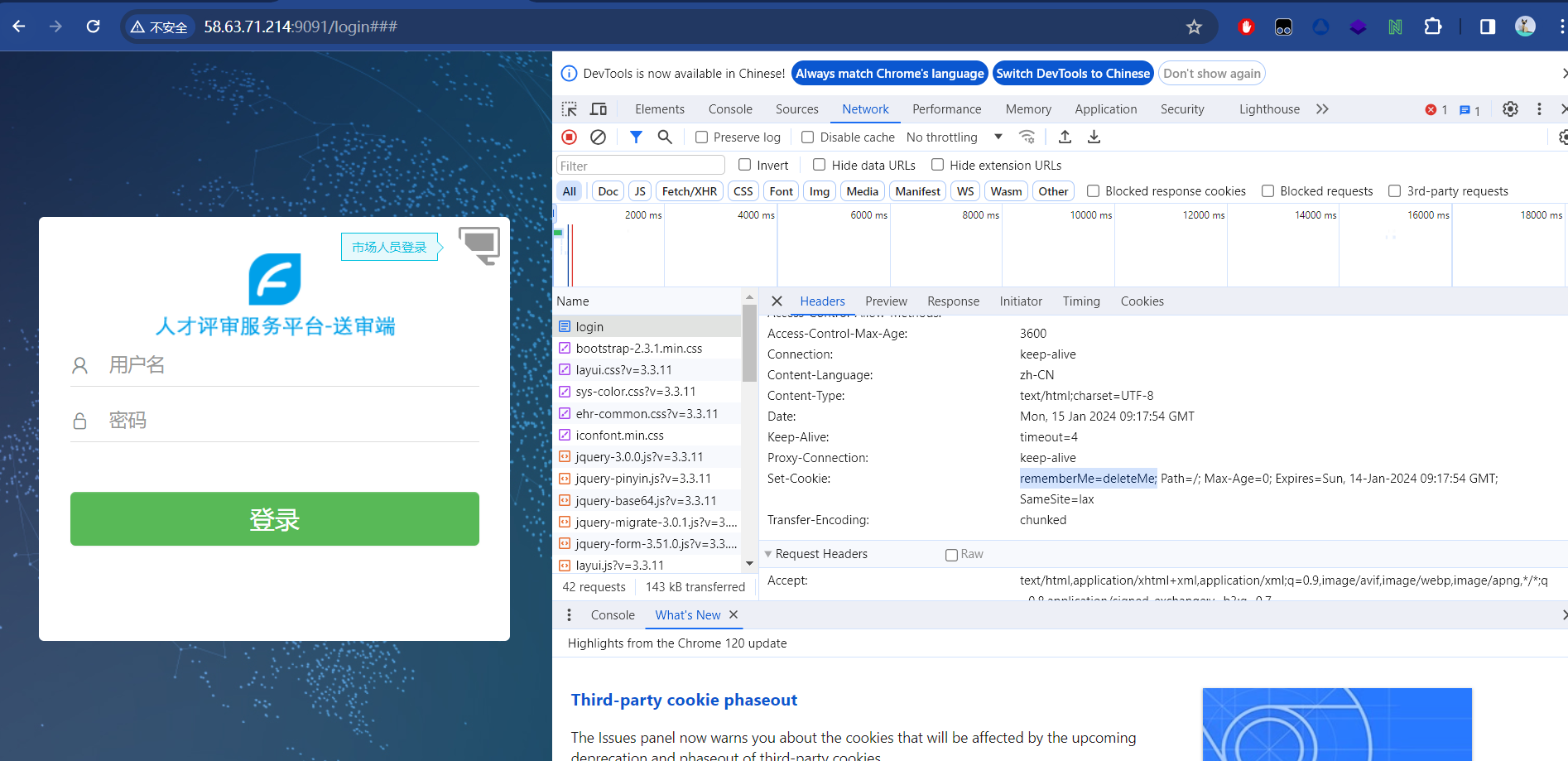Open the browser extensions puzzle icon
This screenshot has width=1568, height=761.
click(x=1433, y=26)
